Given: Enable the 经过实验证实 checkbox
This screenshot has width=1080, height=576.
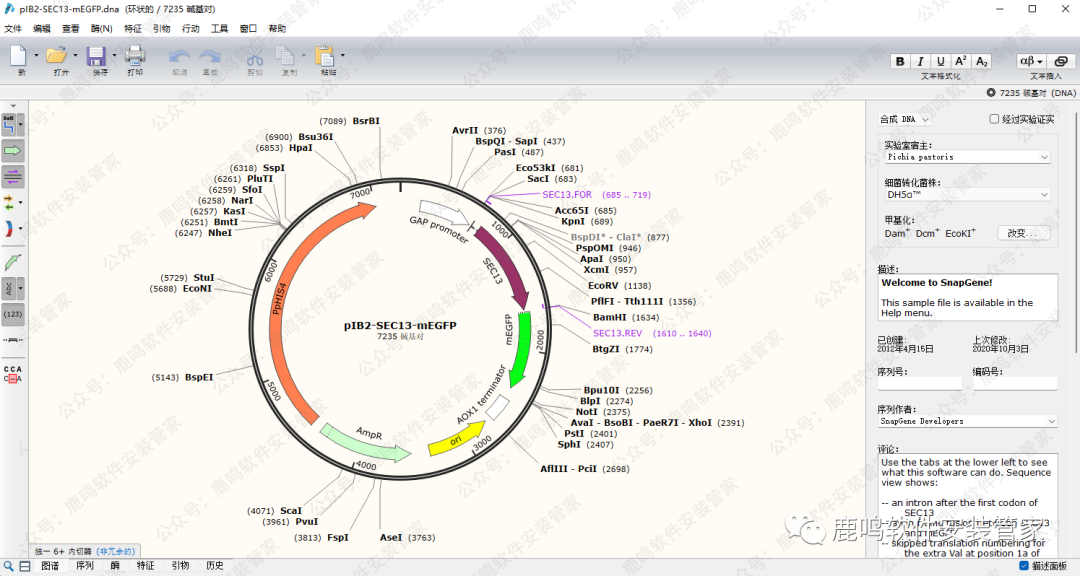Looking at the screenshot, I should pos(994,119).
